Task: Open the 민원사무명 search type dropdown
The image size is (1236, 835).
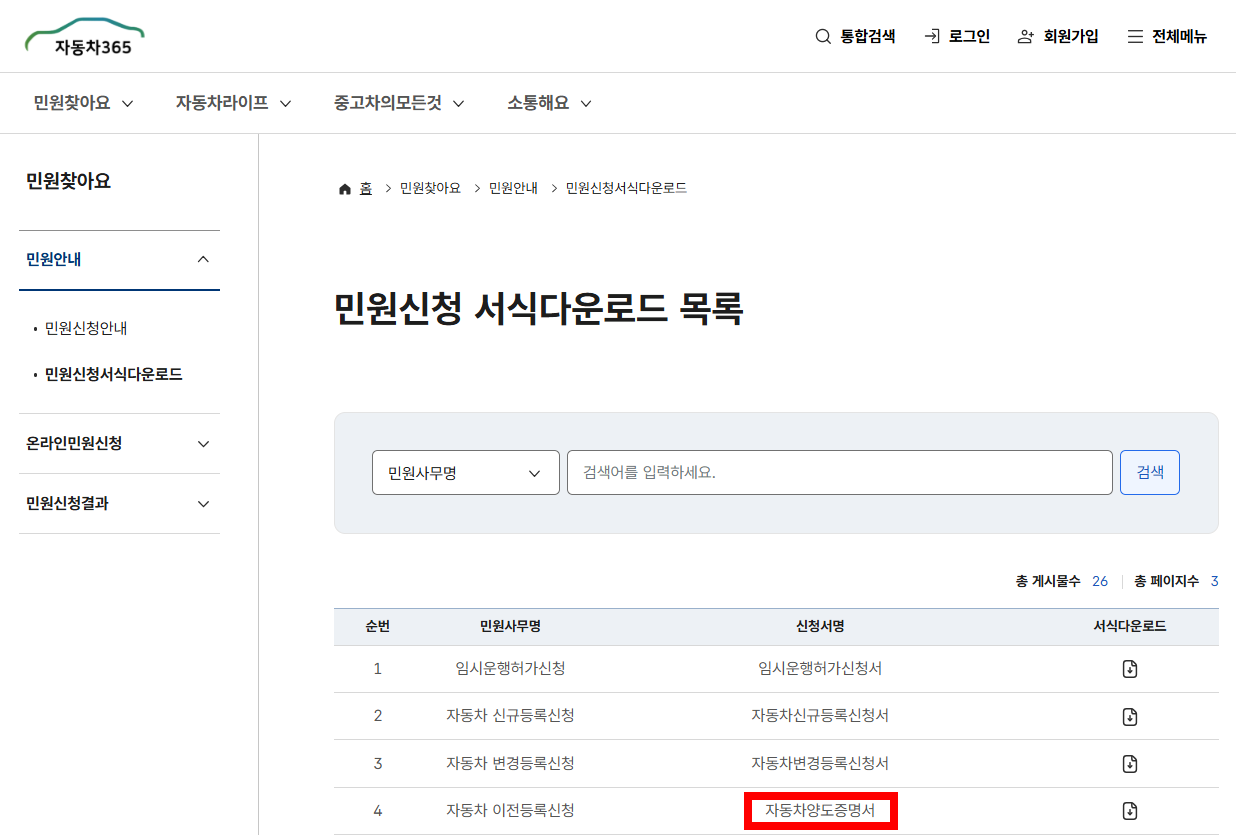Action: pos(466,473)
